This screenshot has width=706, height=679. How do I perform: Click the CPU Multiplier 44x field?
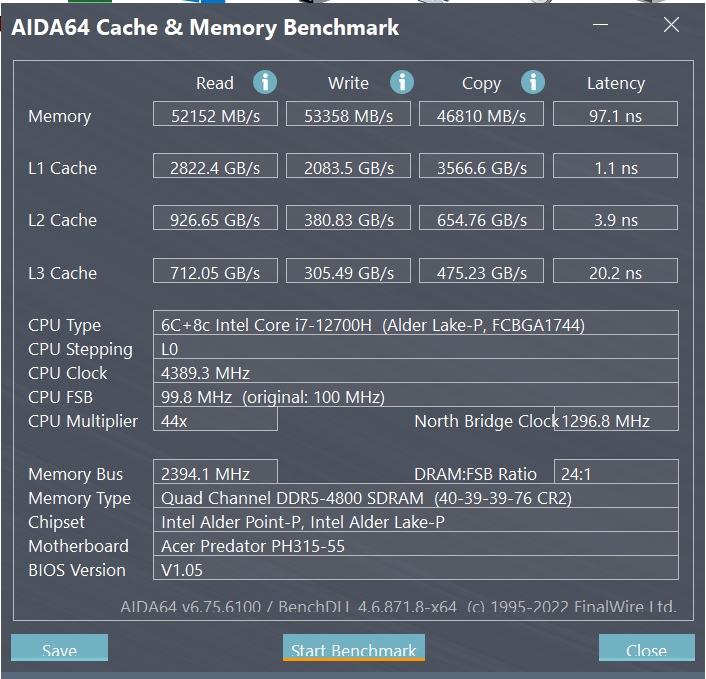pos(215,419)
